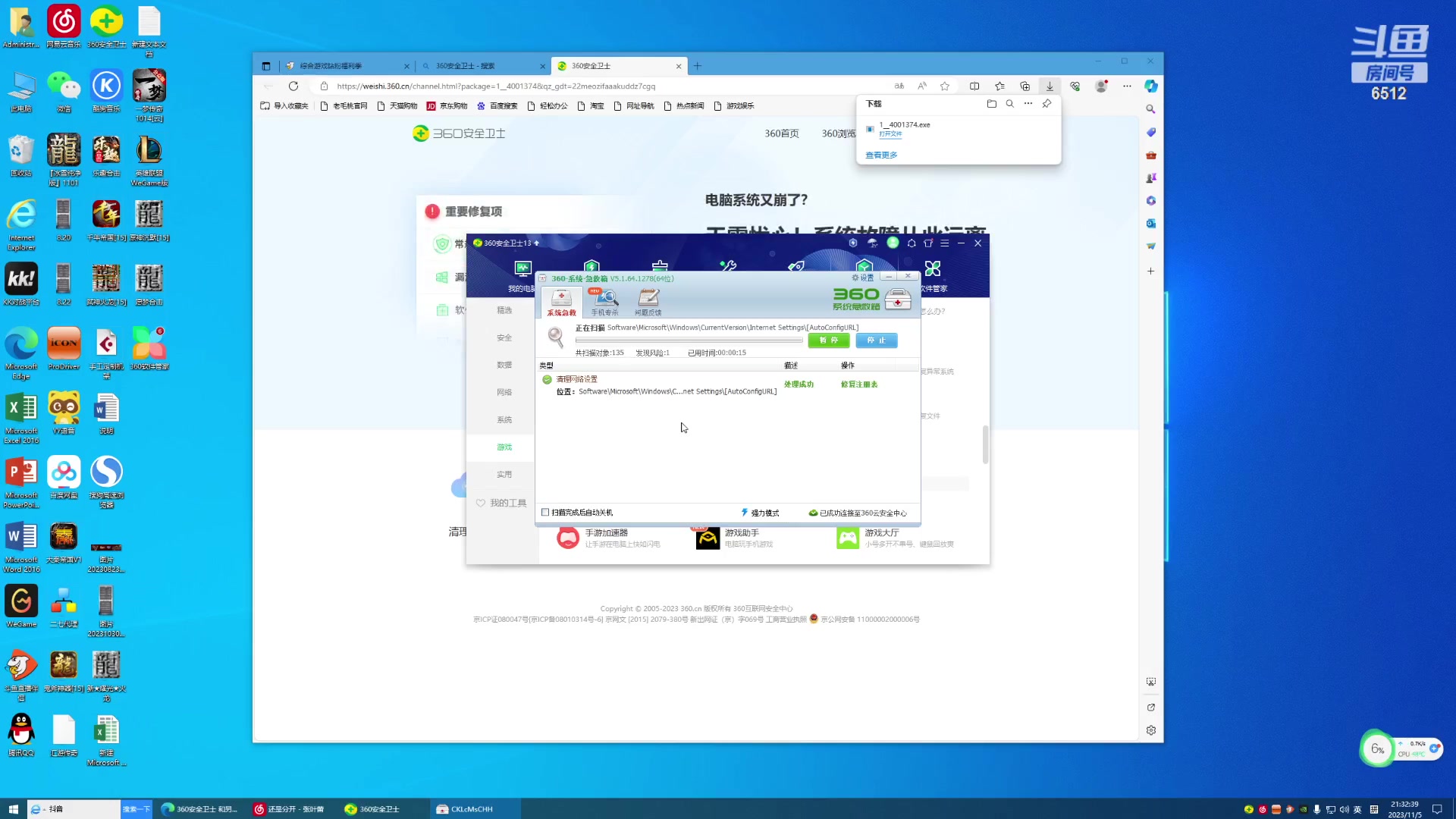Open downloads folder icon in download panel
The width and height of the screenshot is (1456, 819).
point(991,104)
